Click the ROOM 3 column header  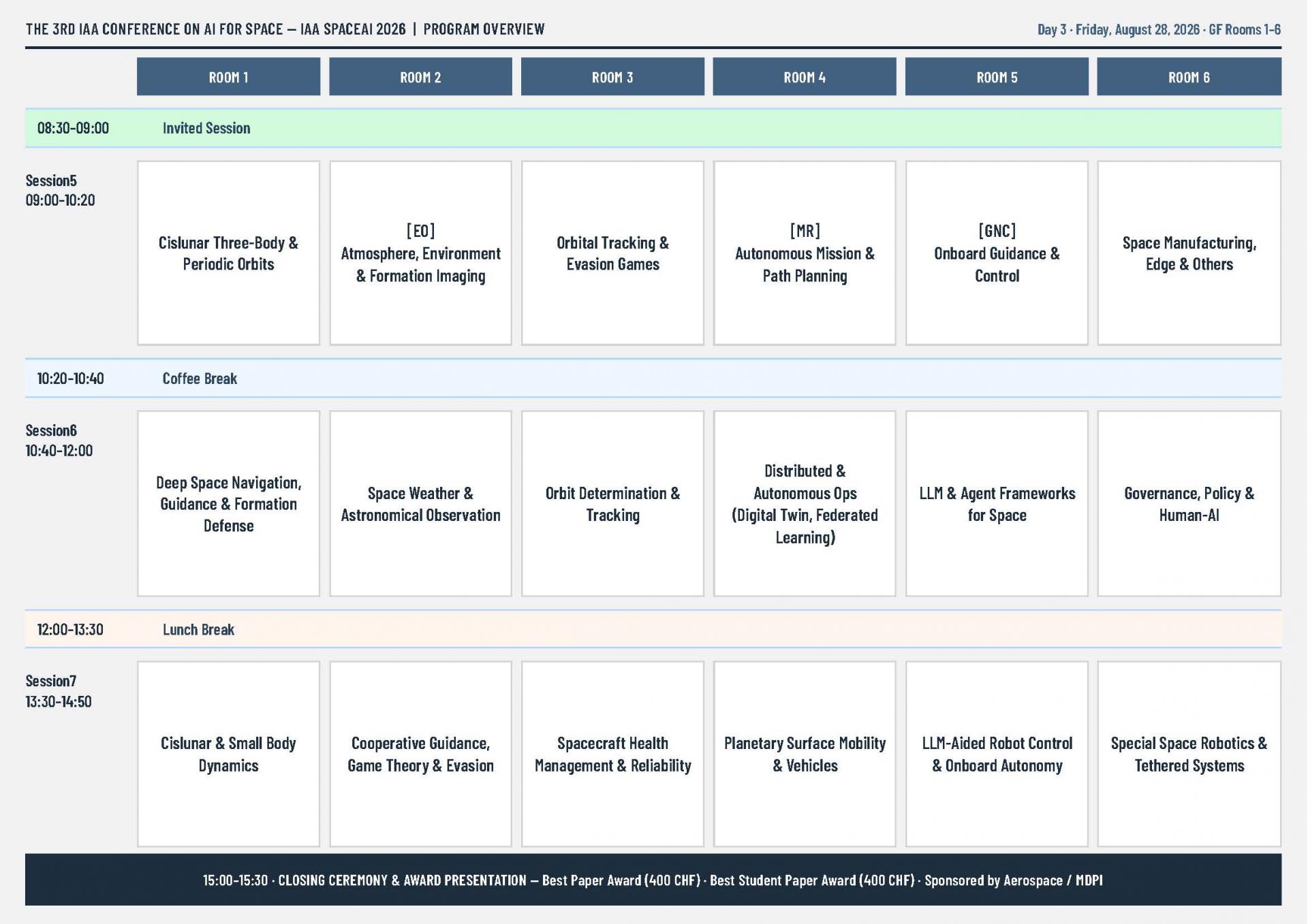pyautogui.click(x=612, y=76)
